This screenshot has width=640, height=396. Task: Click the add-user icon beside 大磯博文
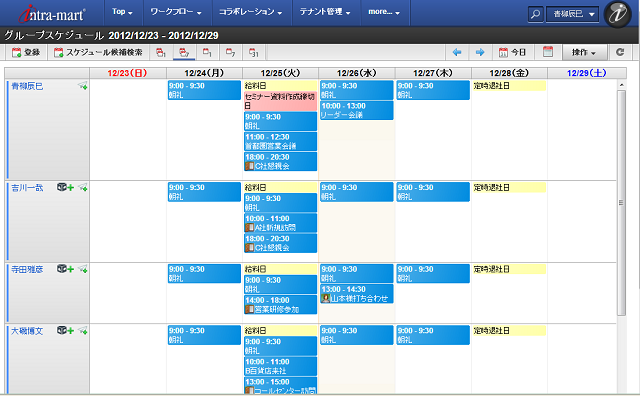pos(65,330)
